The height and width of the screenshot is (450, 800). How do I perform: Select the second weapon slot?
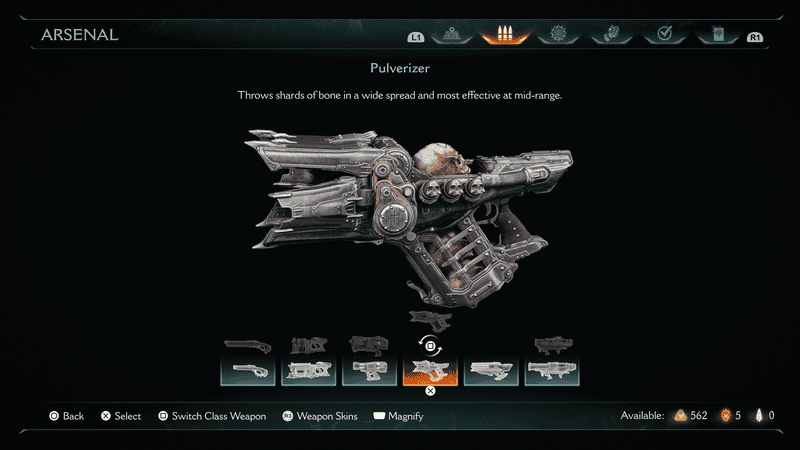coord(309,371)
